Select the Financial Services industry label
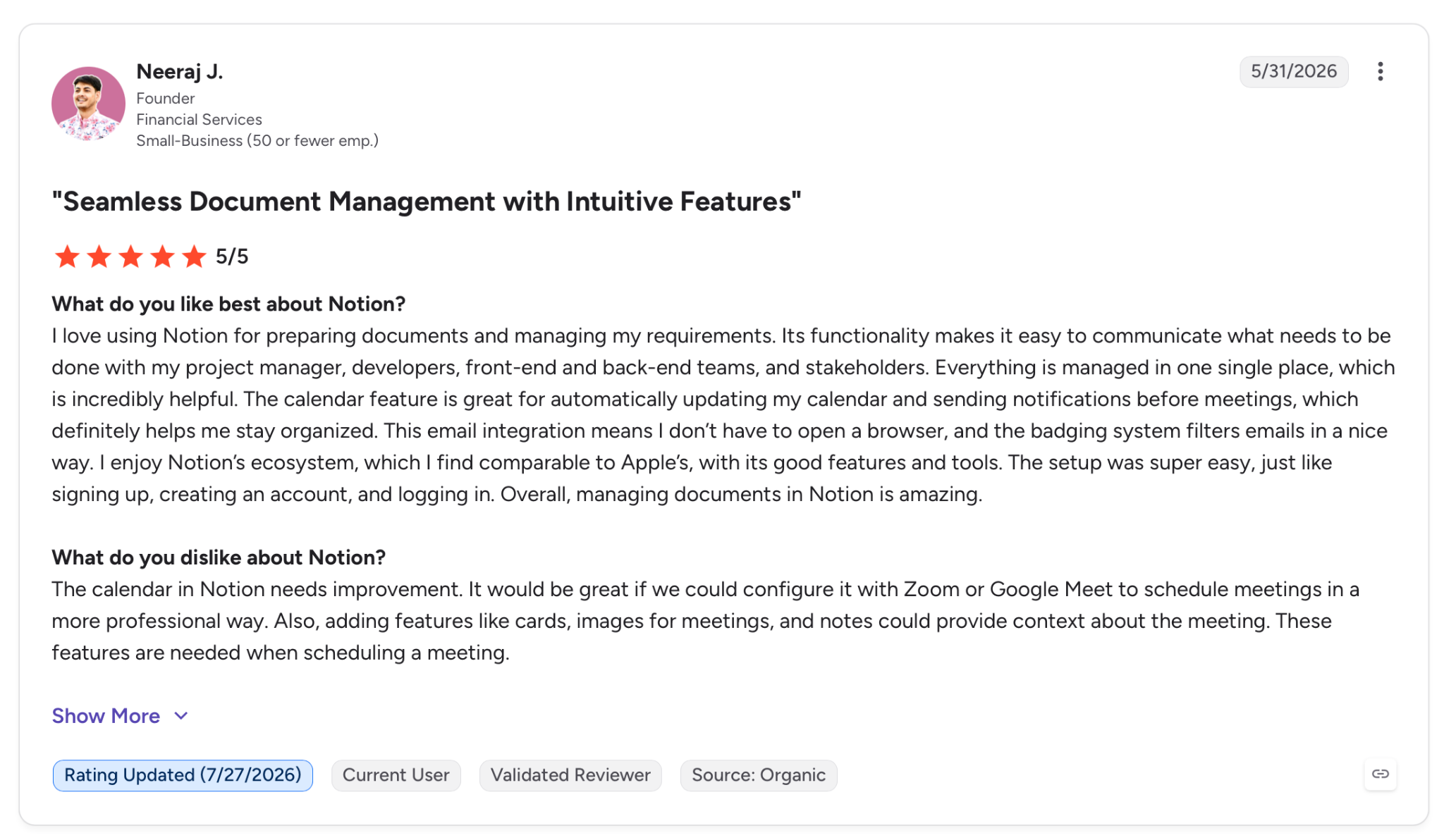Image resolution: width=1444 pixels, height=840 pixels. [x=199, y=120]
